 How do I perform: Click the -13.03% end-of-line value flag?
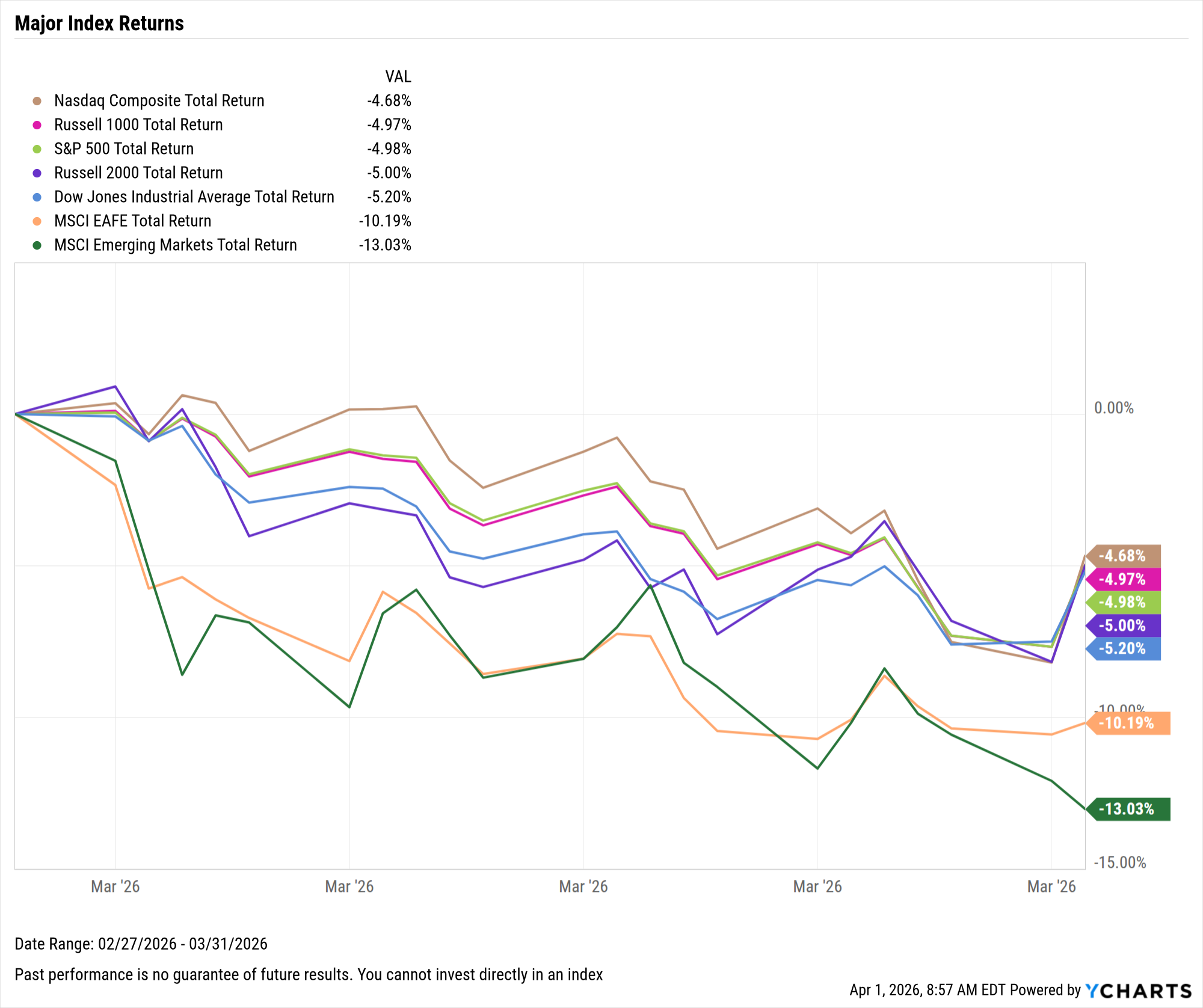(1128, 809)
